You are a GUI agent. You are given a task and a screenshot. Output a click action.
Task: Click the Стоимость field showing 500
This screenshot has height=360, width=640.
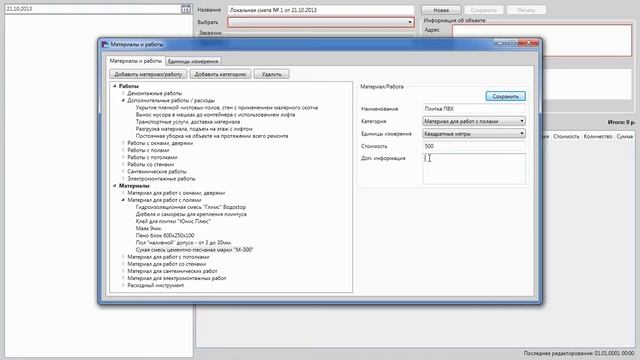(474, 146)
